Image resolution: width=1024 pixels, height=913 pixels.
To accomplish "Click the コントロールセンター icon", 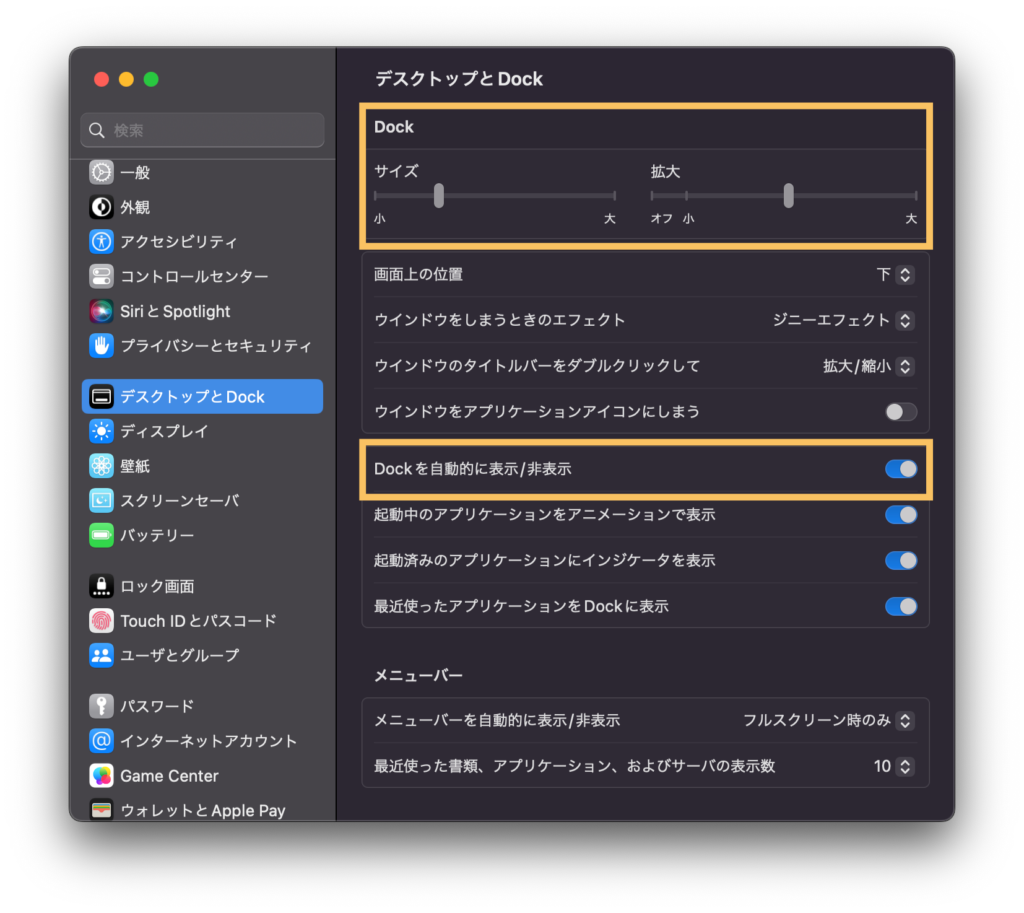I will coord(101,276).
